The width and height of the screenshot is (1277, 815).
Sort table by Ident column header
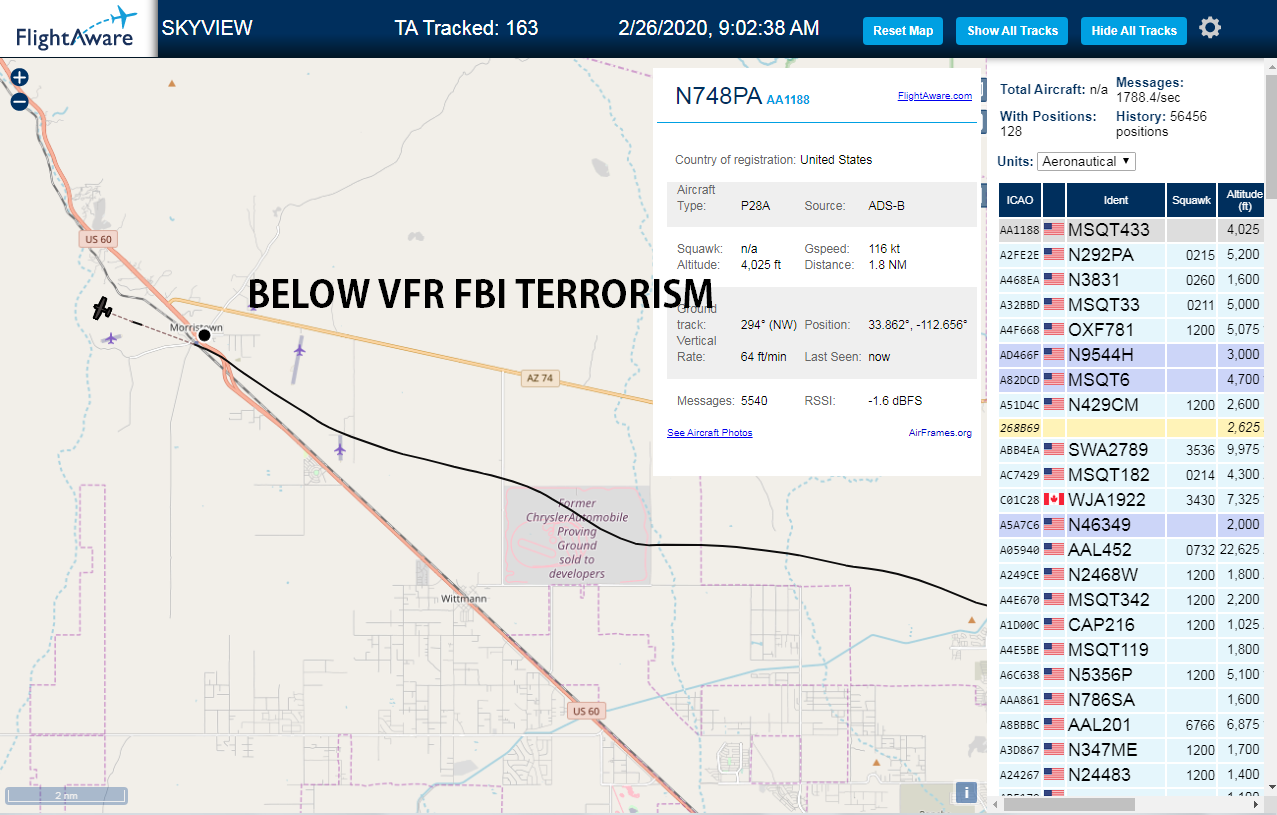[x=1116, y=200]
